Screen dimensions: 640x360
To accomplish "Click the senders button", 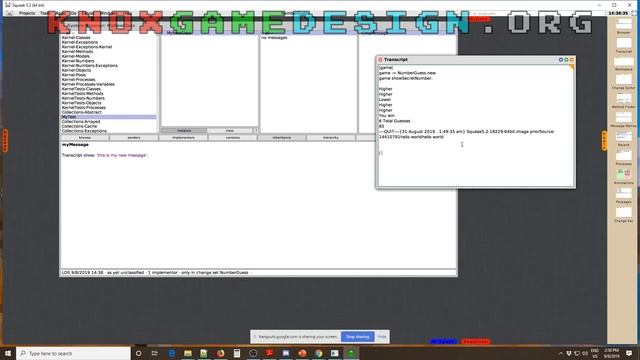I will point(134,138).
